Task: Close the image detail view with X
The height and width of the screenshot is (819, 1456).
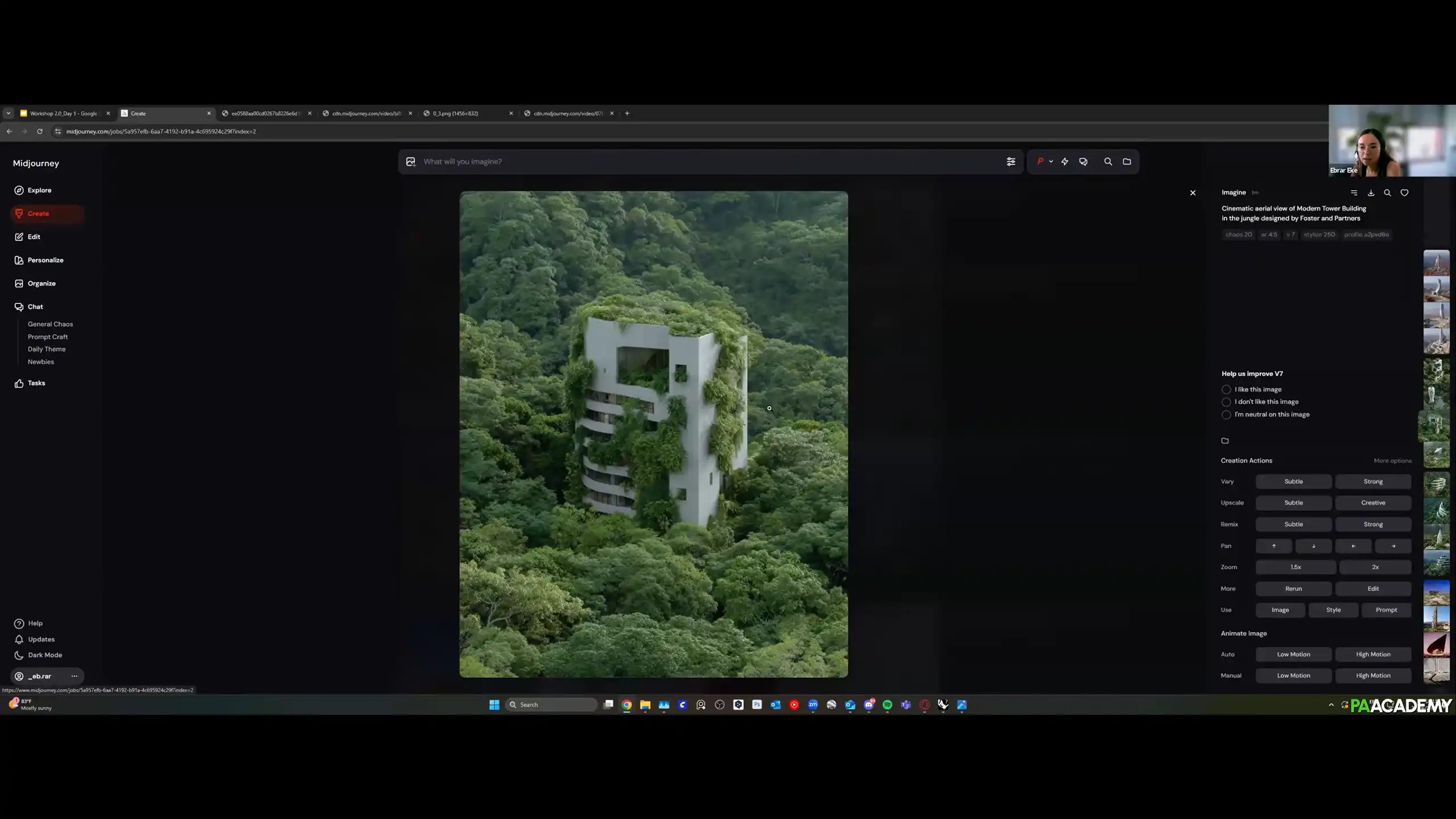Action: tap(1193, 193)
